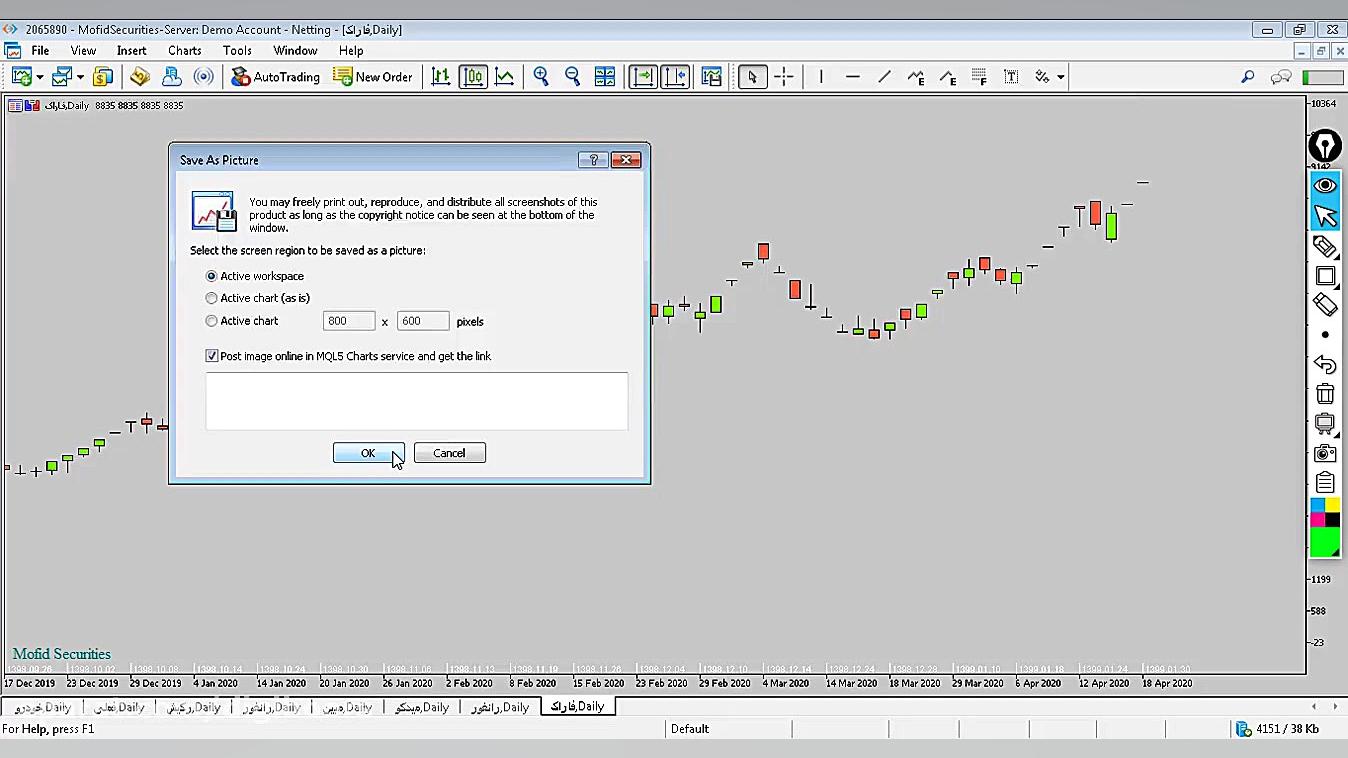1348x758 pixels.
Task: Click the Zoom In magnifier icon
Action: (x=541, y=77)
